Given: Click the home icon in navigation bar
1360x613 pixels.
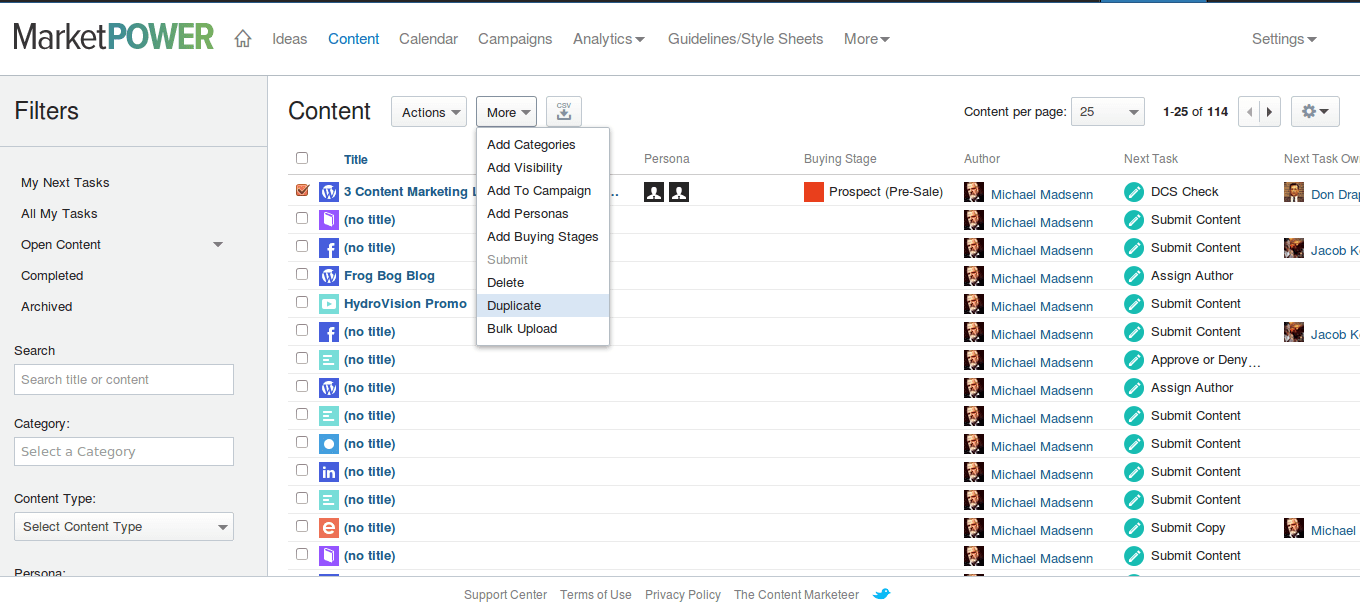Looking at the screenshot, I should coord(242,39).
